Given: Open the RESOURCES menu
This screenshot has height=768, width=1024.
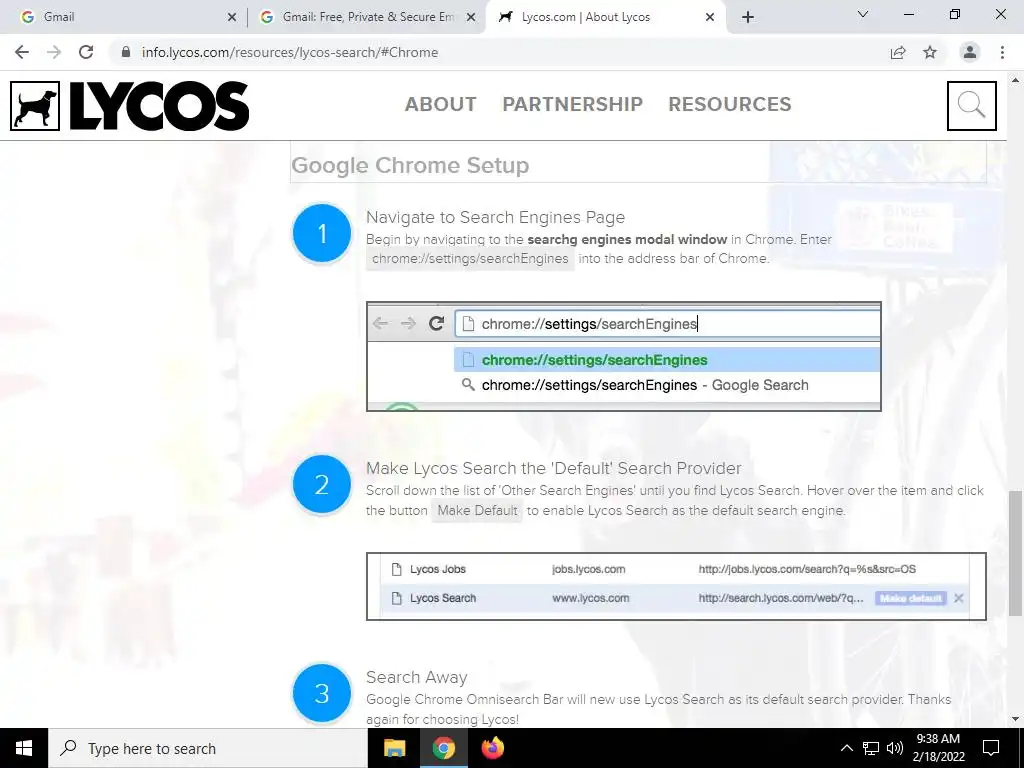Looking at the screenshot, I should click(729, 104).
